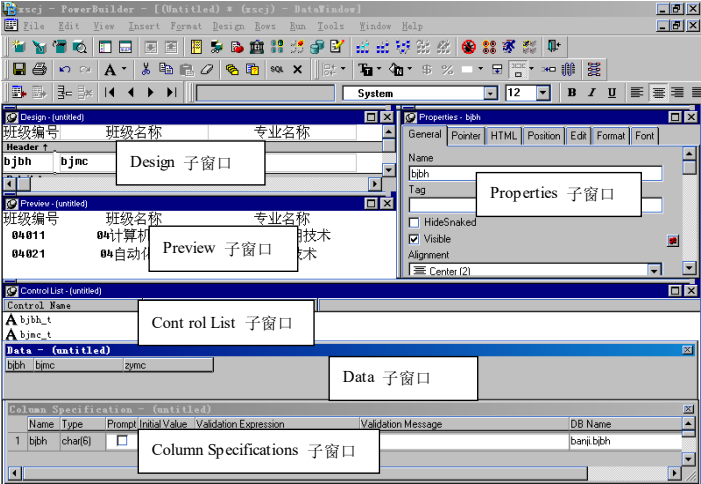Go to the last row with navigation arrow
This screenshot has height=484, width=701.
(x=171, y=93)
